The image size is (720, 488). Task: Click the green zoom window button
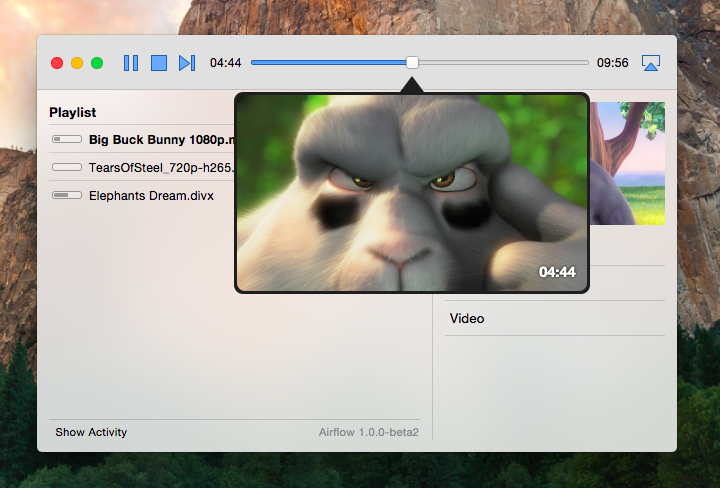(x=97, y=63)
